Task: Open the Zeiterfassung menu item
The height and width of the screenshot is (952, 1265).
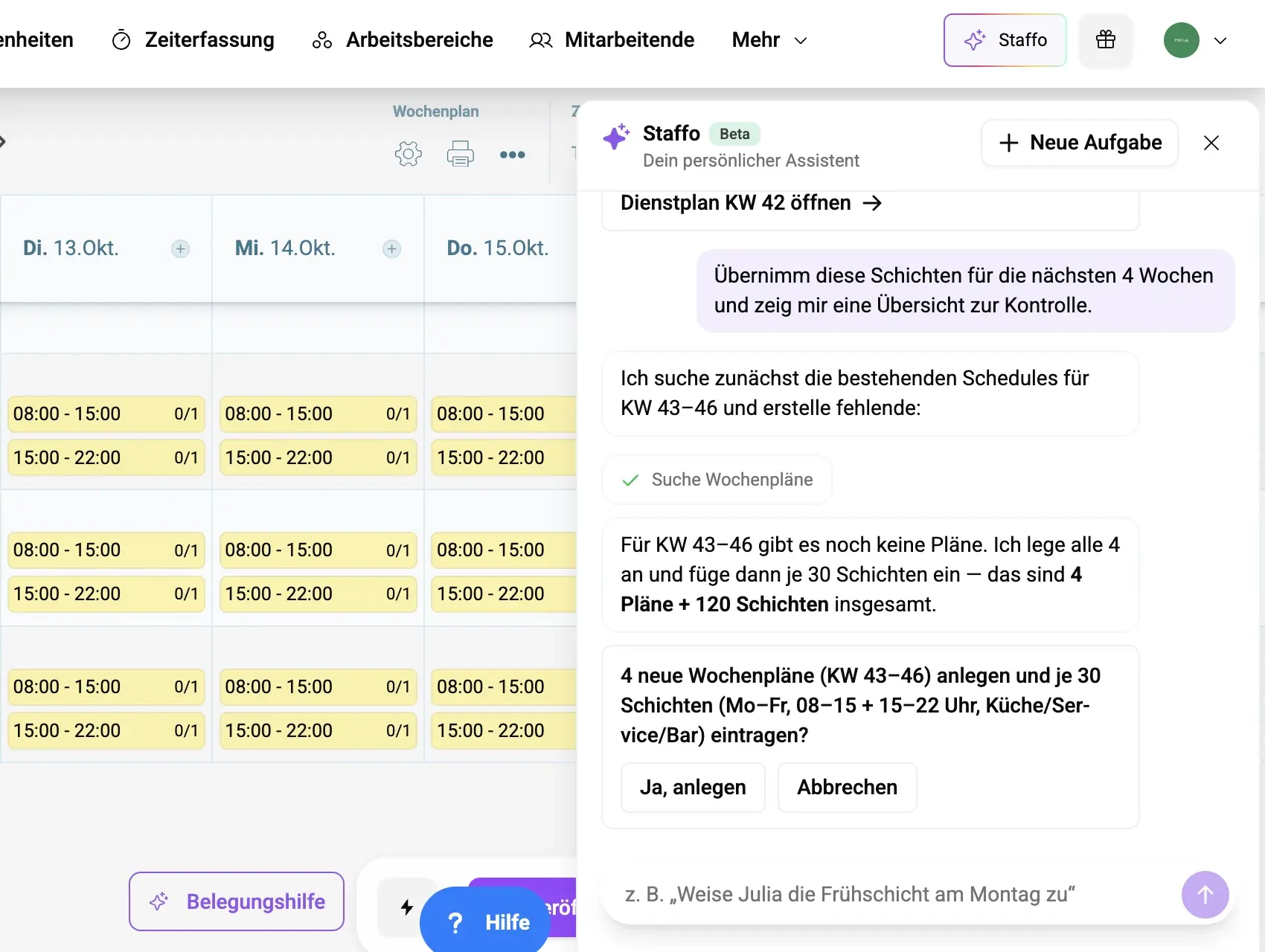Action: [x=193, y=40]
